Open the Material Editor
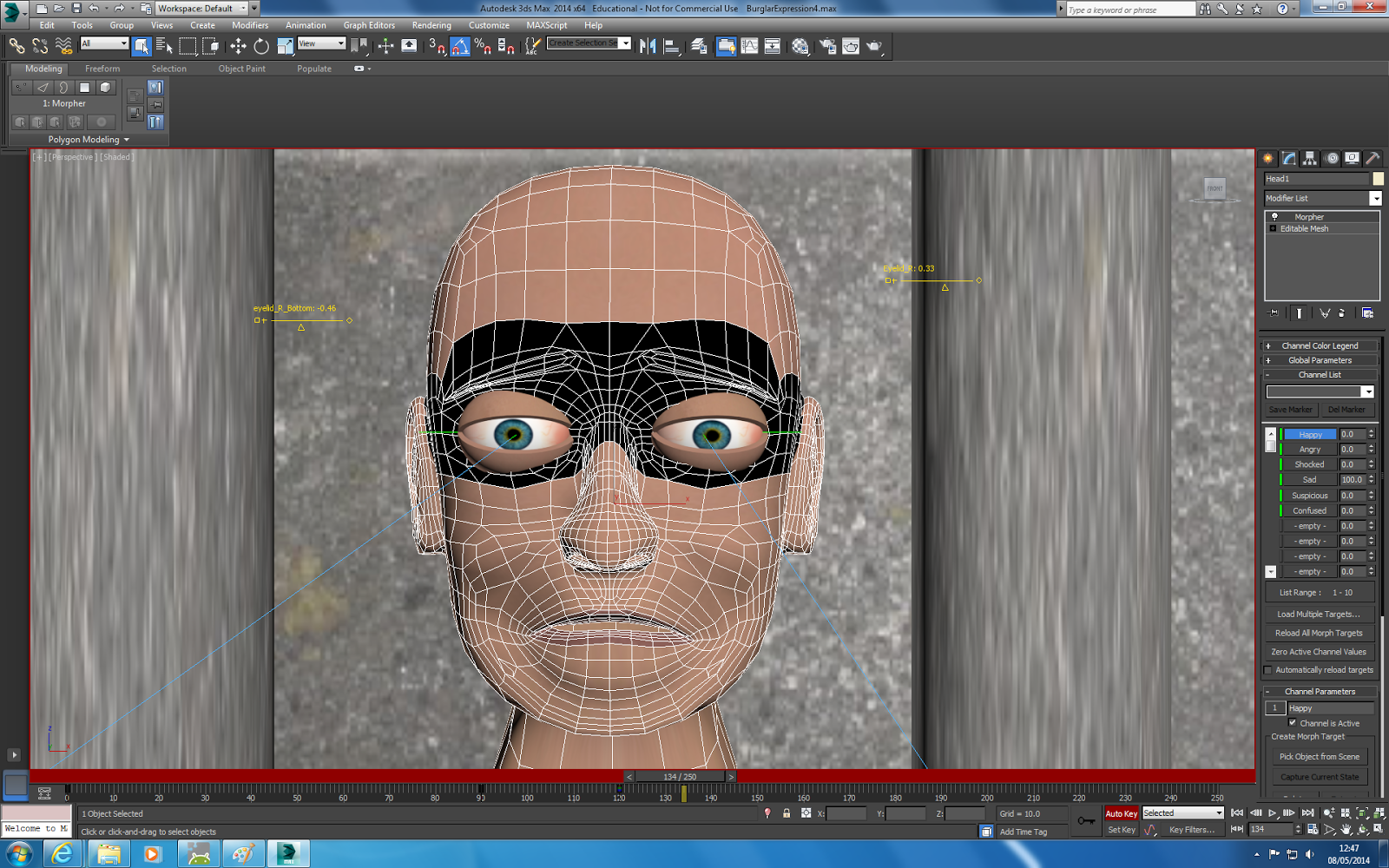Image resolution: width=1389 pixels, height=868 pixels. tap(798, 46)
